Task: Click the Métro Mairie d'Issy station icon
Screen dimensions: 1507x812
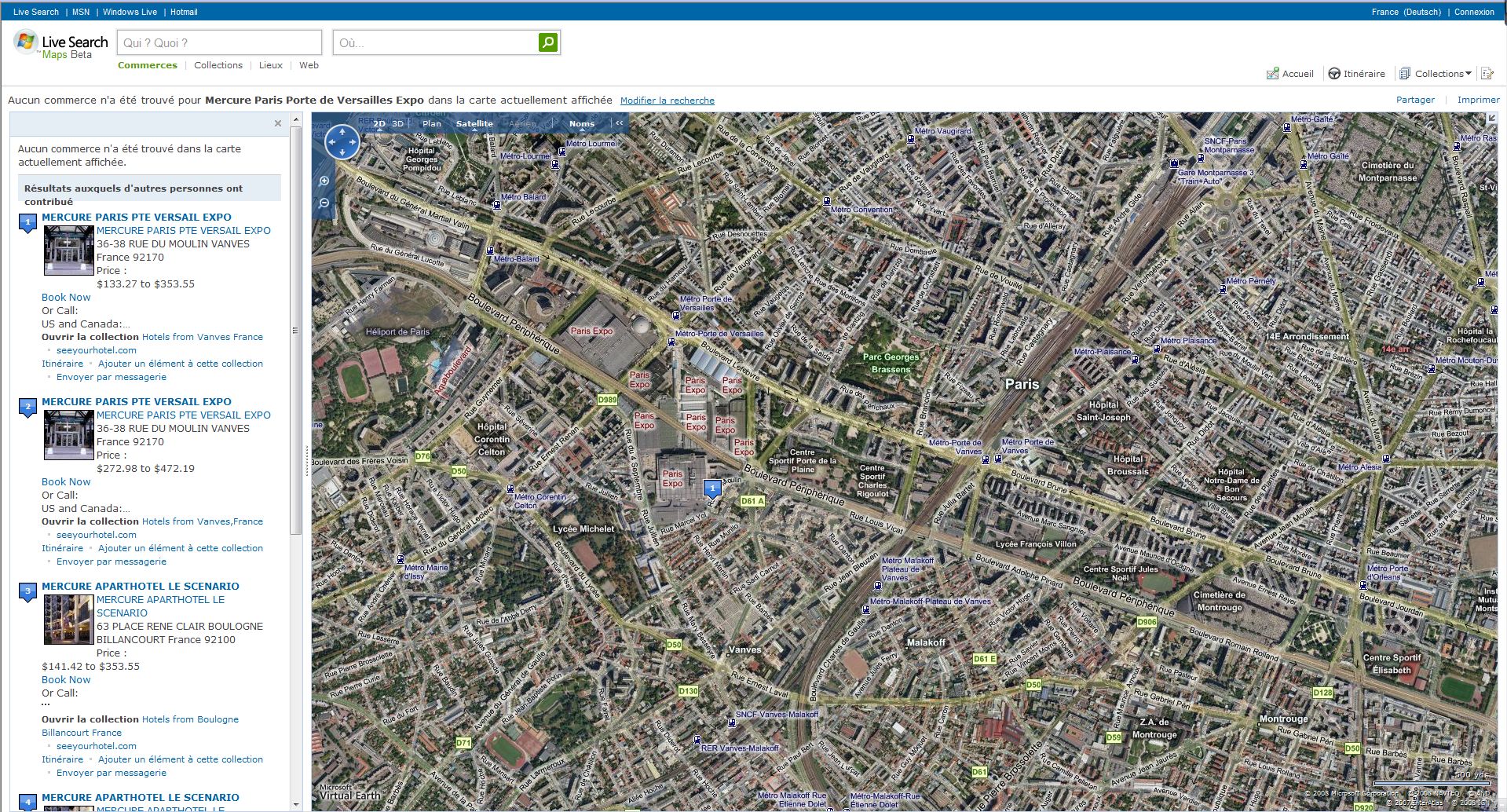Action: 401,560
